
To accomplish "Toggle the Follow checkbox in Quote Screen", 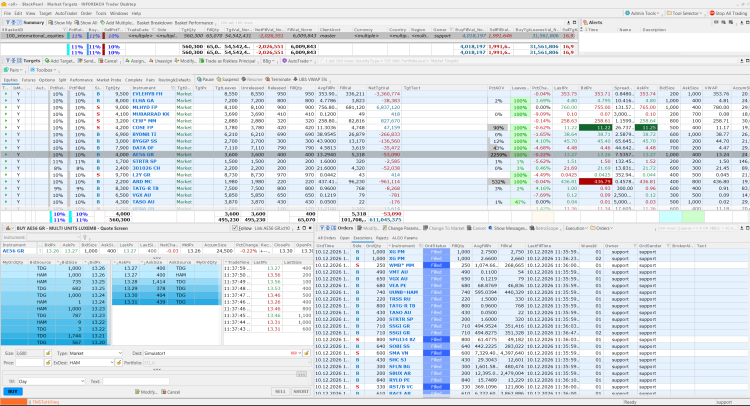I will (x=234, y=228).
